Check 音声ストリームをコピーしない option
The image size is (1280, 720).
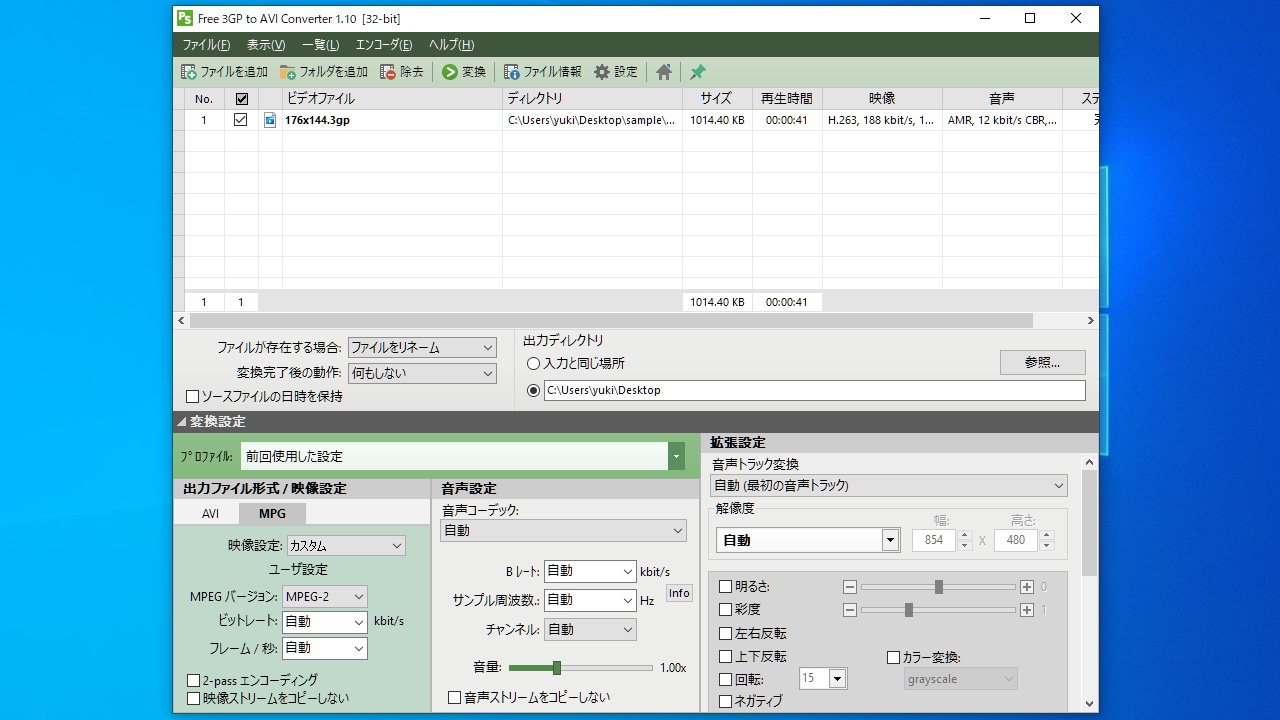tap(455, 697)
